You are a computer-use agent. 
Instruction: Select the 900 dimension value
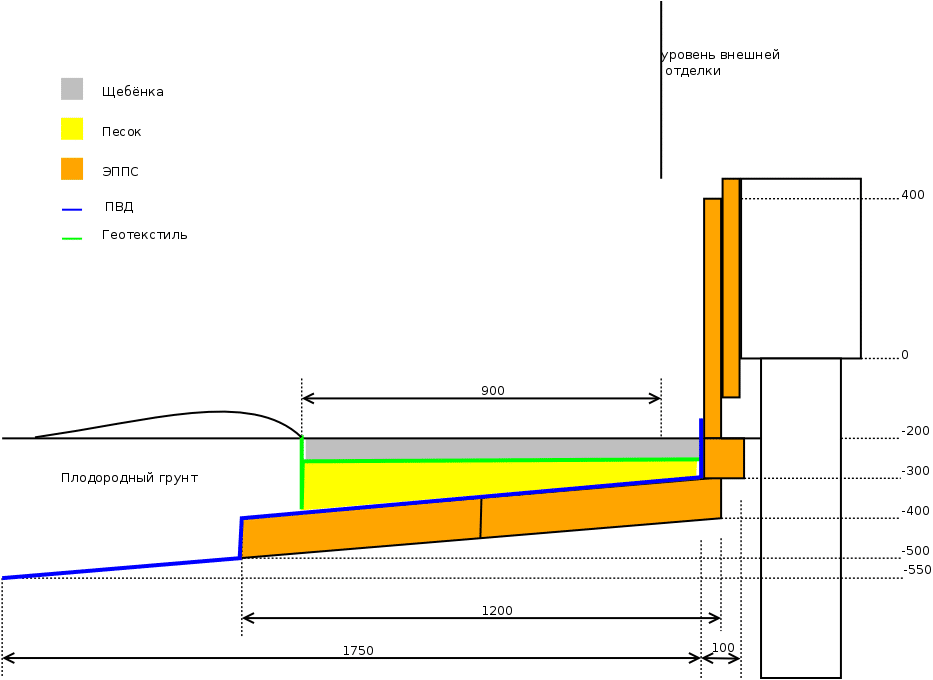click(493, 390)
